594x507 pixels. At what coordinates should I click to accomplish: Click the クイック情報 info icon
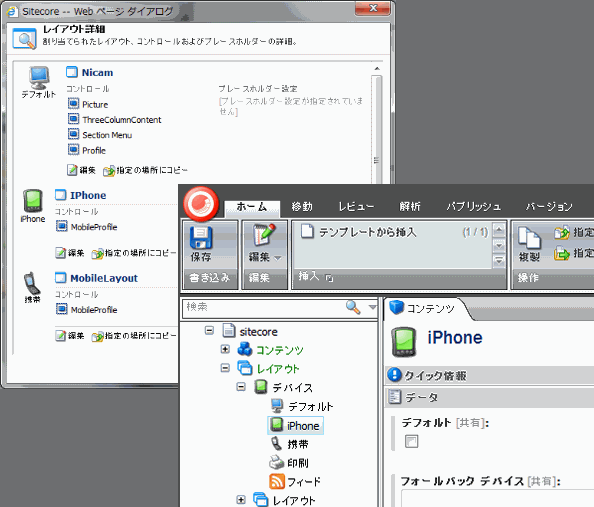[394, 375]
